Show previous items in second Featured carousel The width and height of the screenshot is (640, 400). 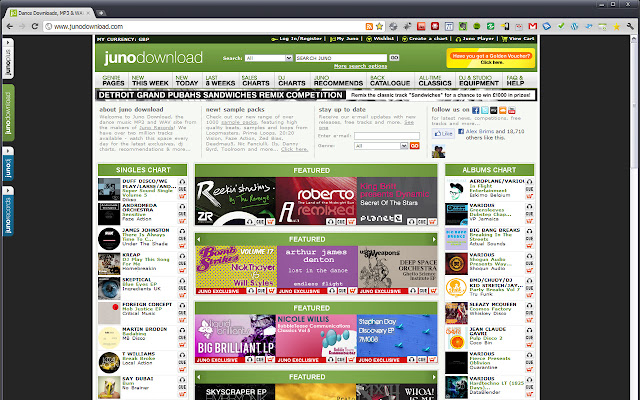(x=199, y=239)
